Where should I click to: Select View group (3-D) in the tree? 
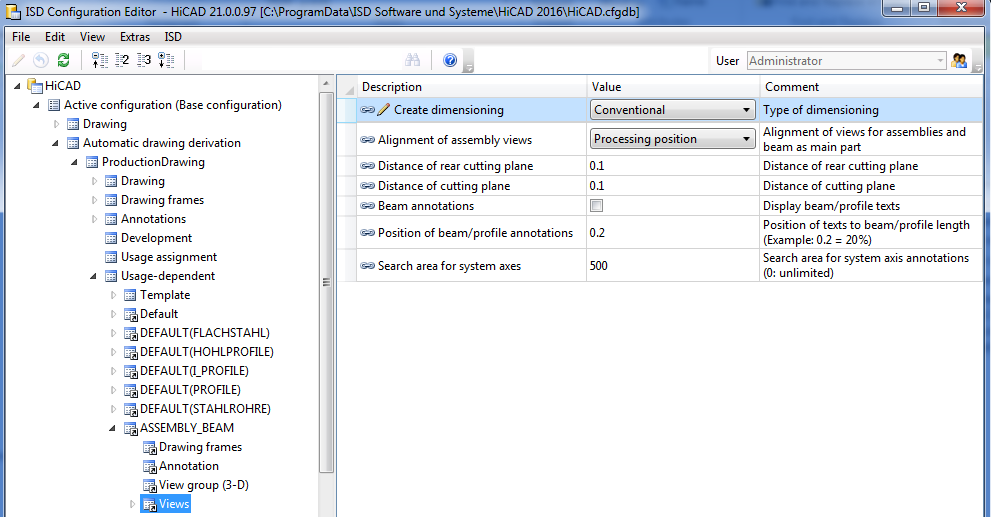(203, 485)
